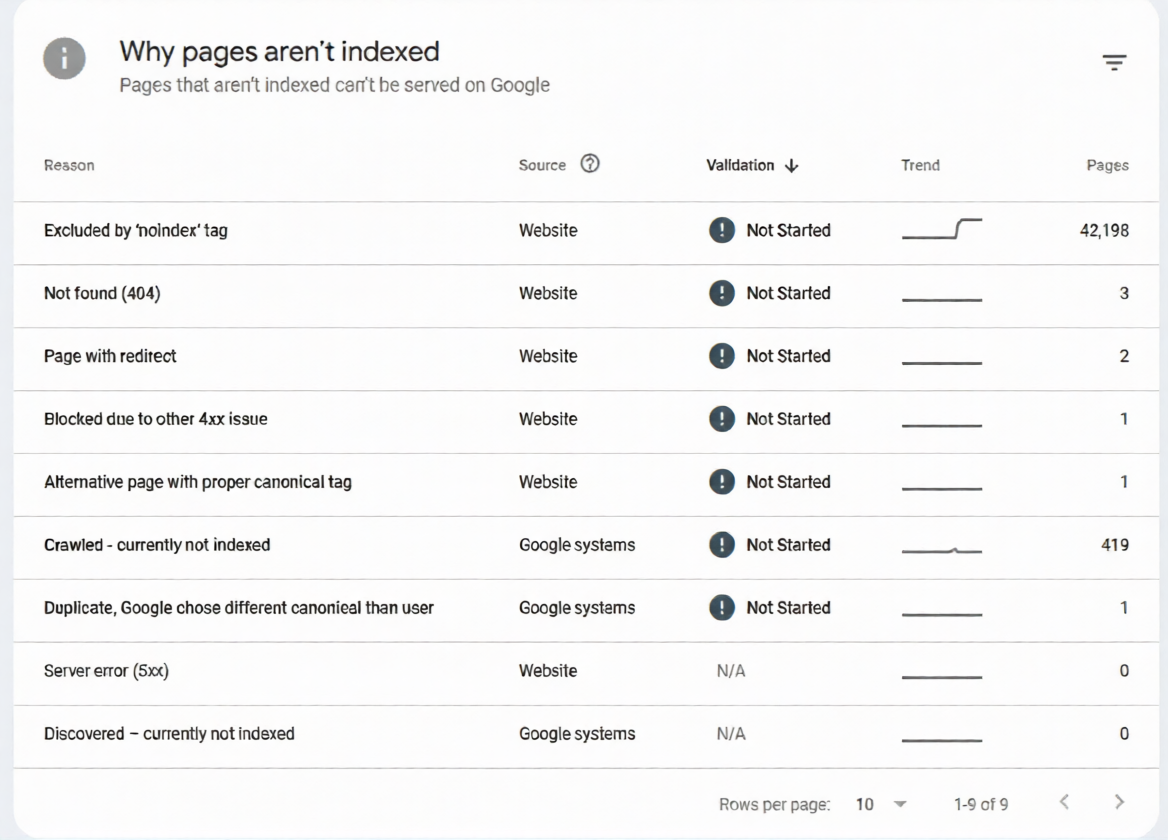This screenshot has height=840, width=1168.
Task: Sort by the Validation column header
Action: [x=740, y=166]
